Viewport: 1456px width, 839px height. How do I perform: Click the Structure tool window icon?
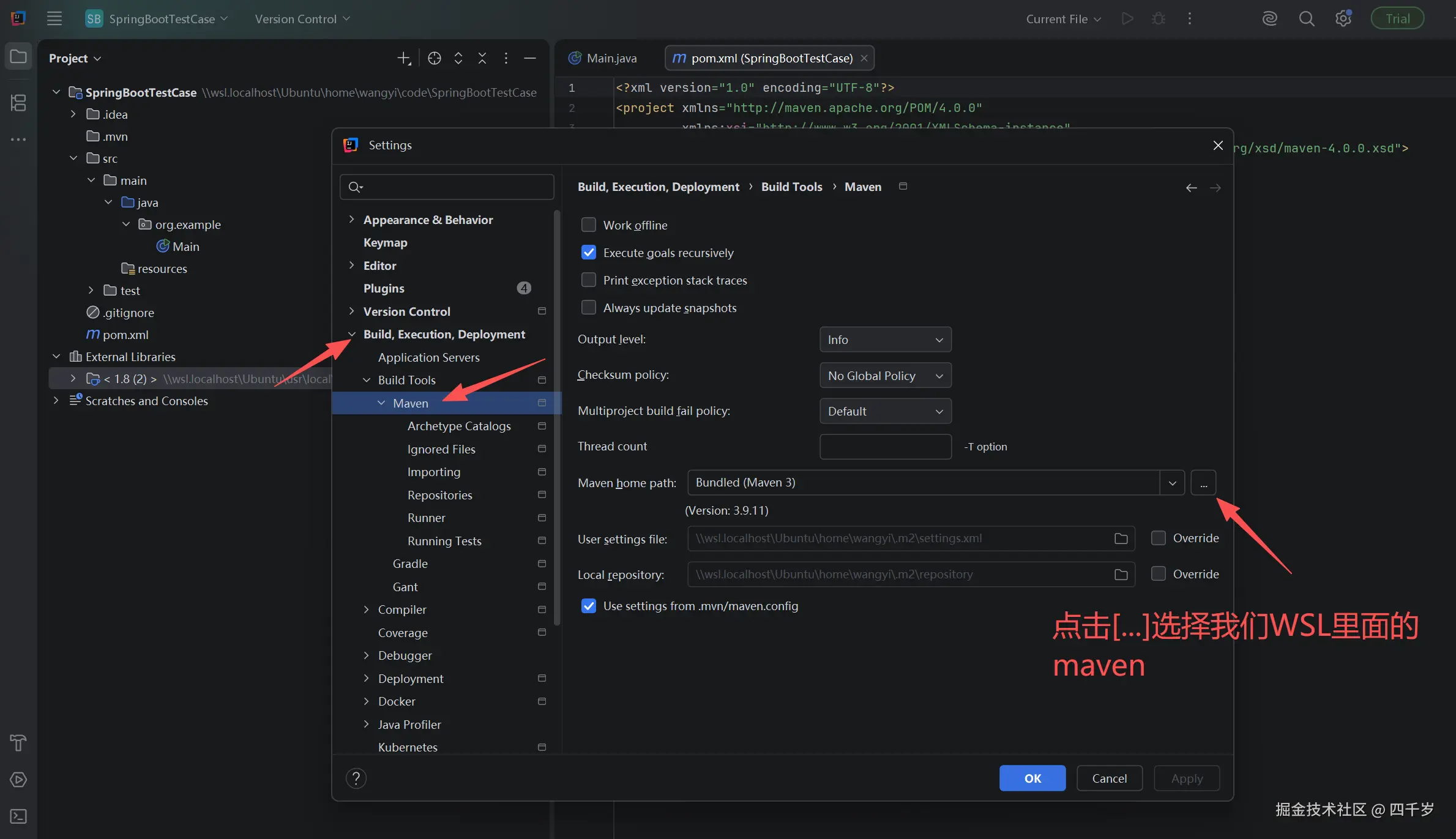point(18,103)
